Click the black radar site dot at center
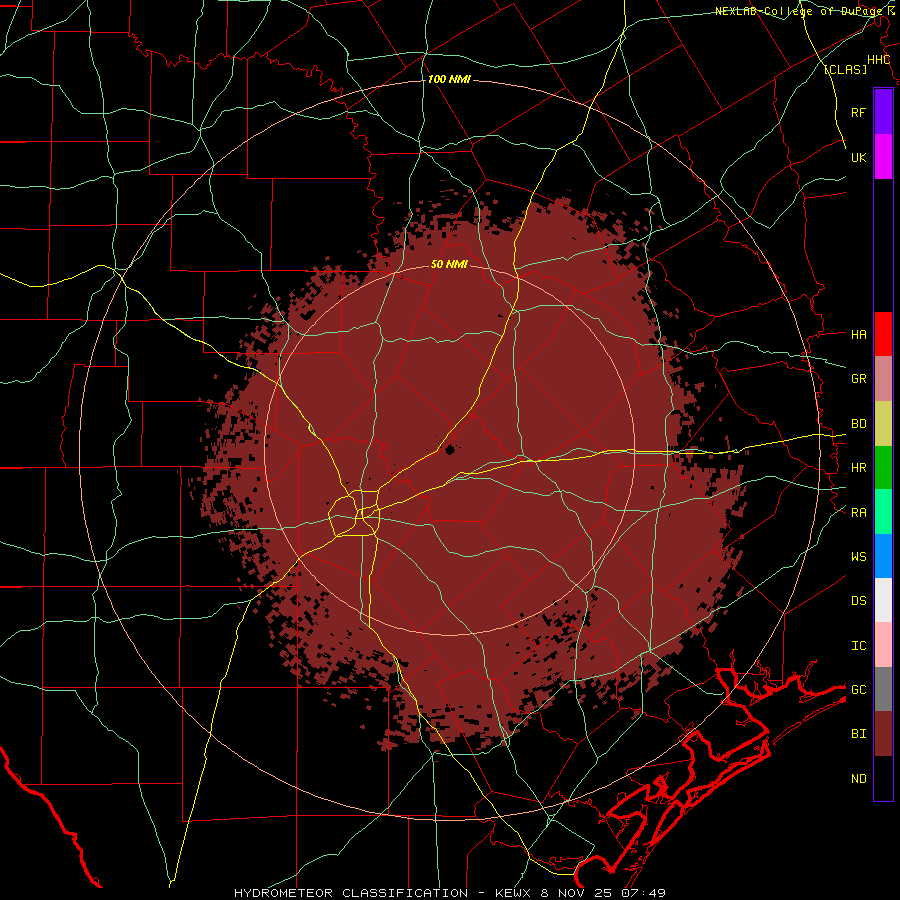The image size is (900, 900). click(449, 450)
